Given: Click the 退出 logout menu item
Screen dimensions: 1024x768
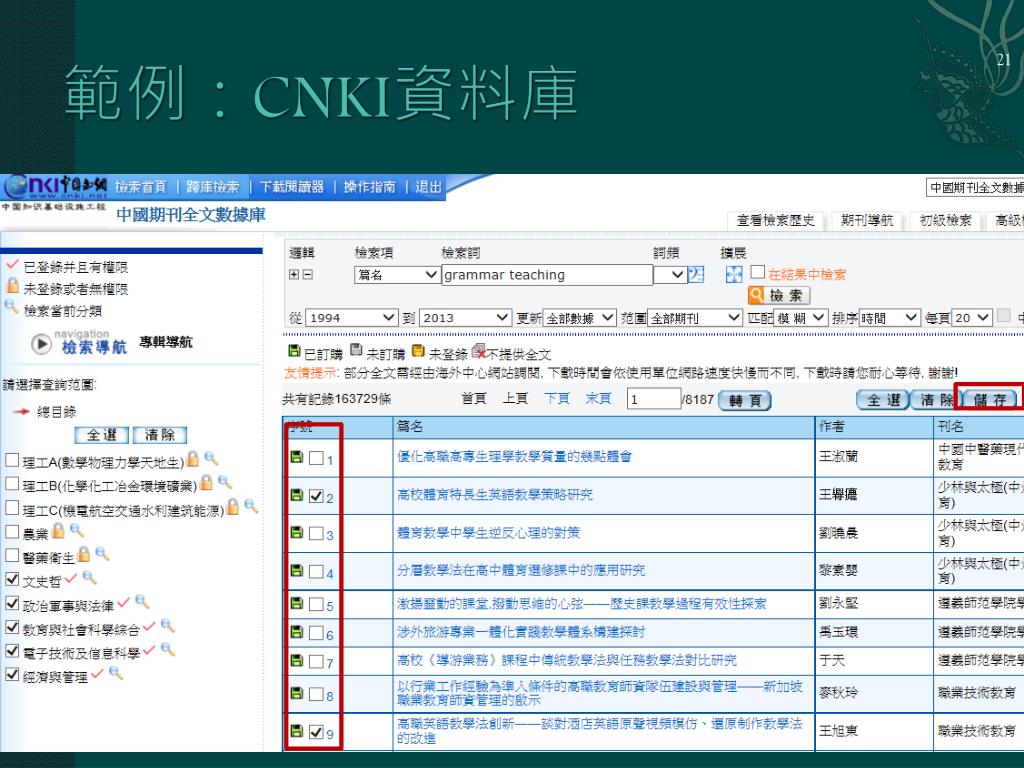Looking at the screenshot, I should pos(428,187).
